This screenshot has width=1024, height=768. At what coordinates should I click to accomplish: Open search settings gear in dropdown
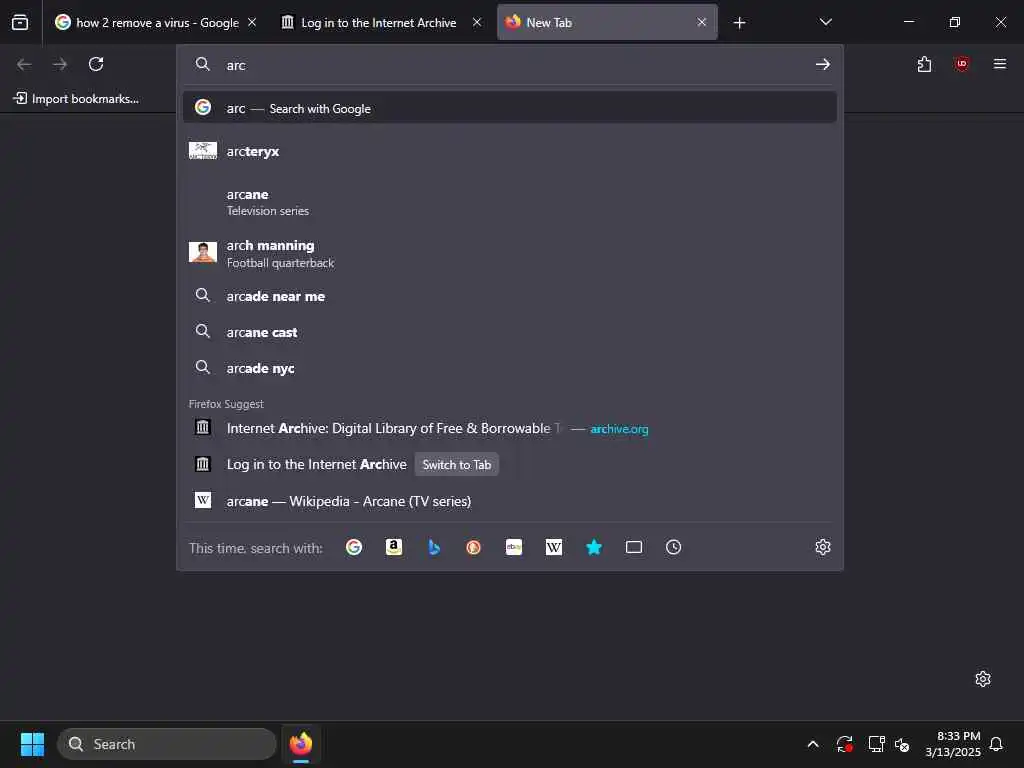coord(823,547)
